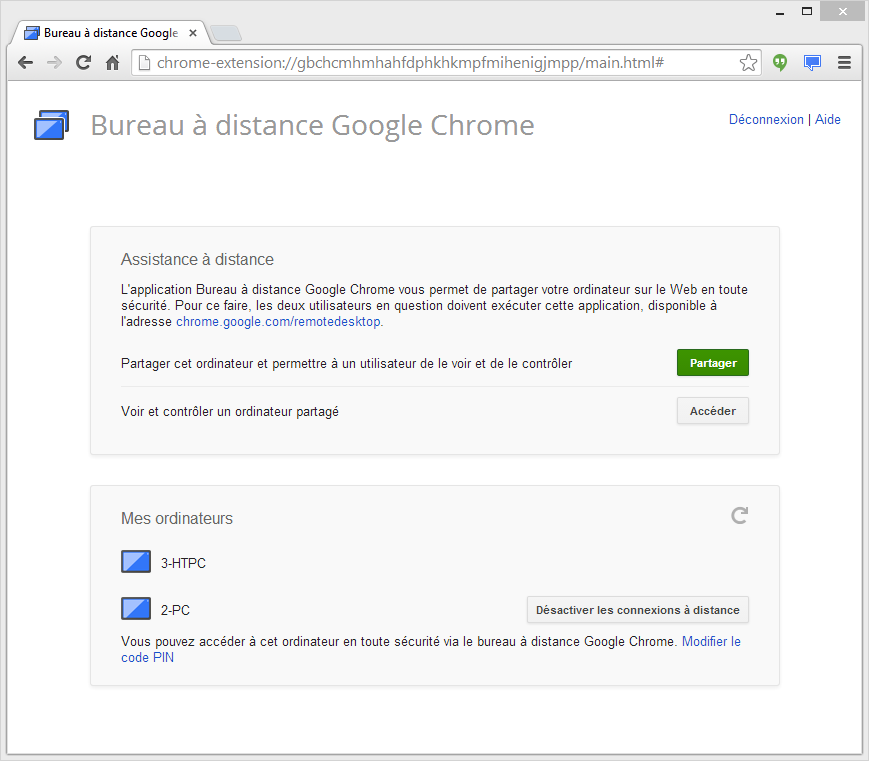Screen dimensions: 869x761
Task: Close the Bureau à distance tab
Action: pos(193,33)
